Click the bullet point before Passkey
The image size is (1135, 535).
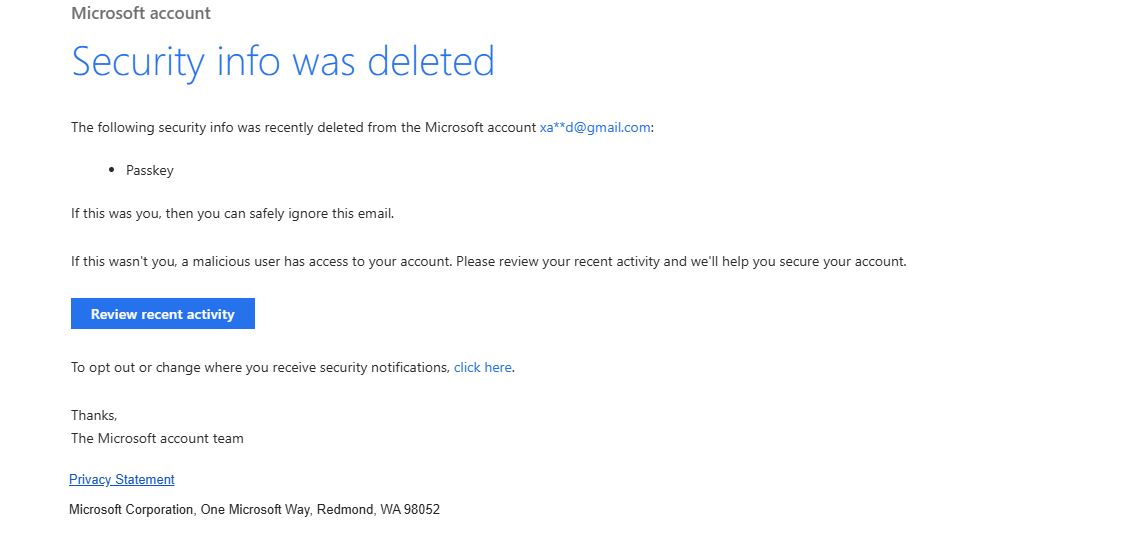[x=111, y=170]
